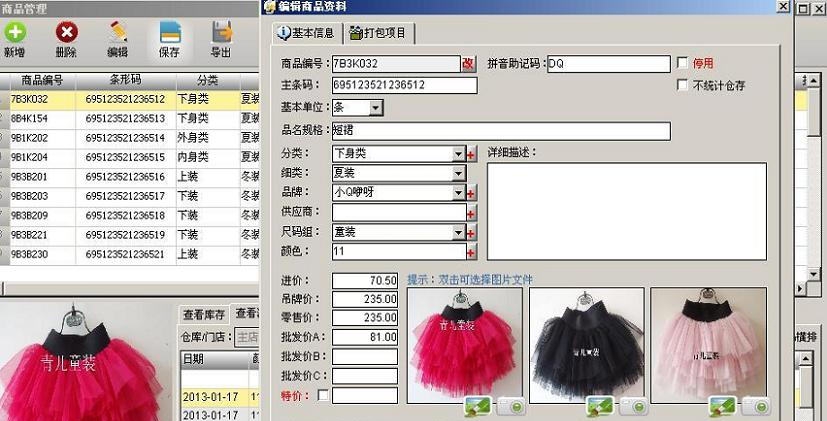The width and height of the screenshot is (827, 421).
Task: Click the 主条码 input field
Action: tap(405, 85)
